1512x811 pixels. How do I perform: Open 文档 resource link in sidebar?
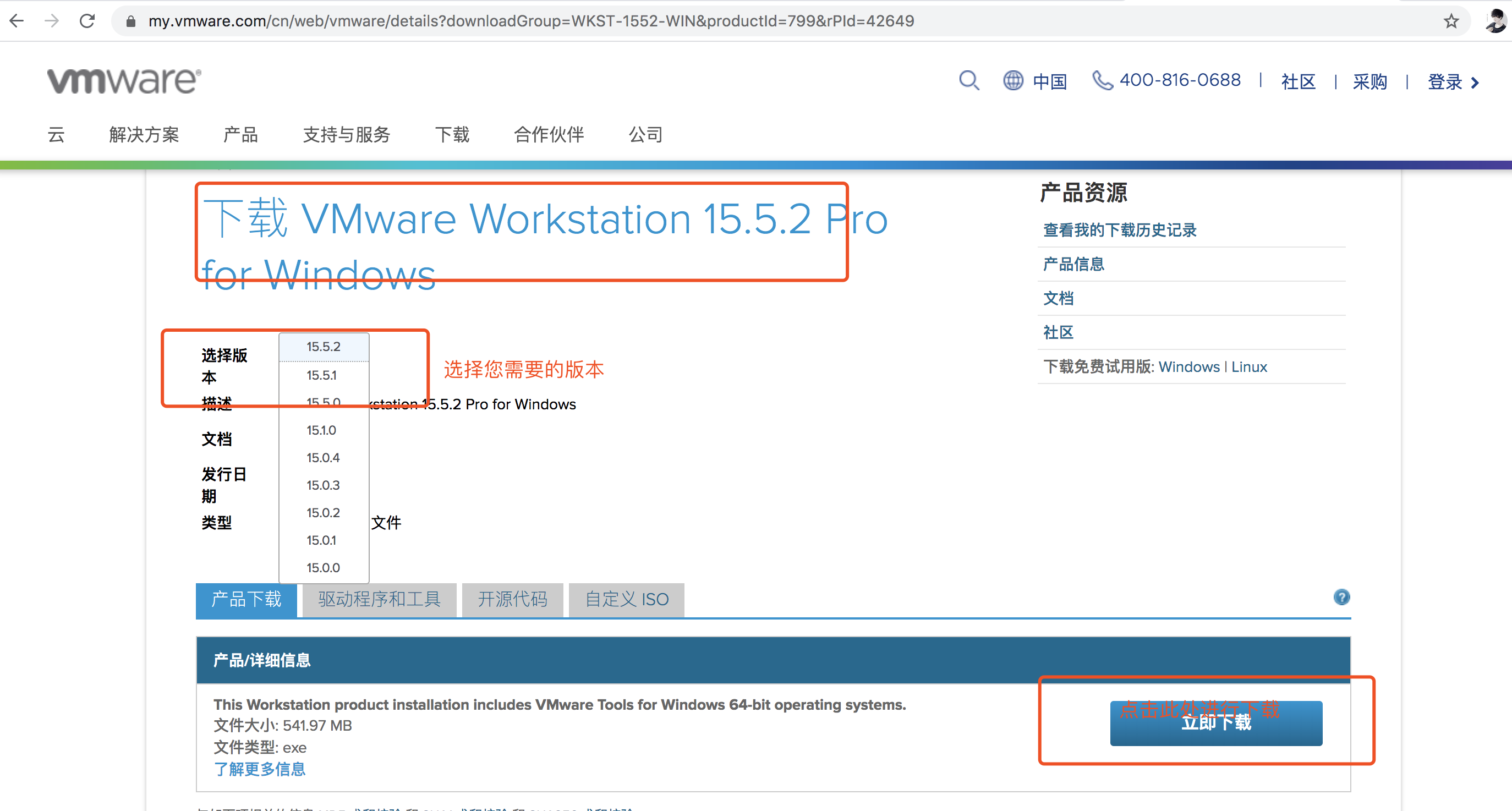click(x=1058, y=298)
